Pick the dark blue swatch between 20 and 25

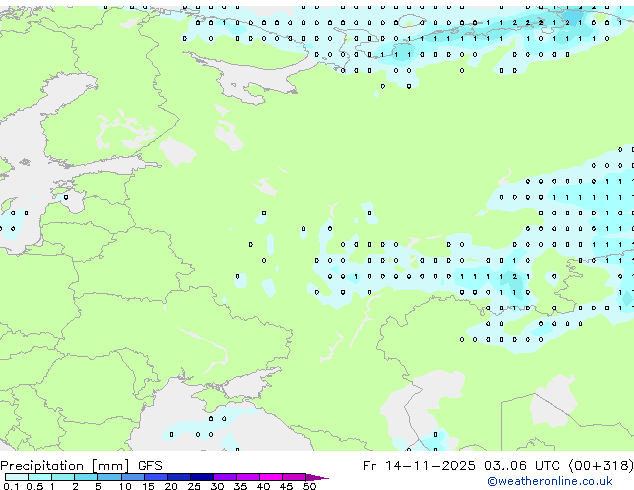[179, 477]
